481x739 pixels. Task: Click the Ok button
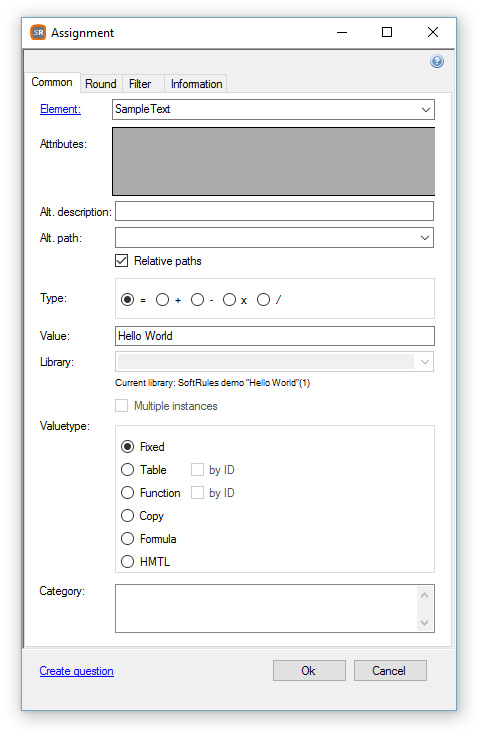tap(309, 670)
